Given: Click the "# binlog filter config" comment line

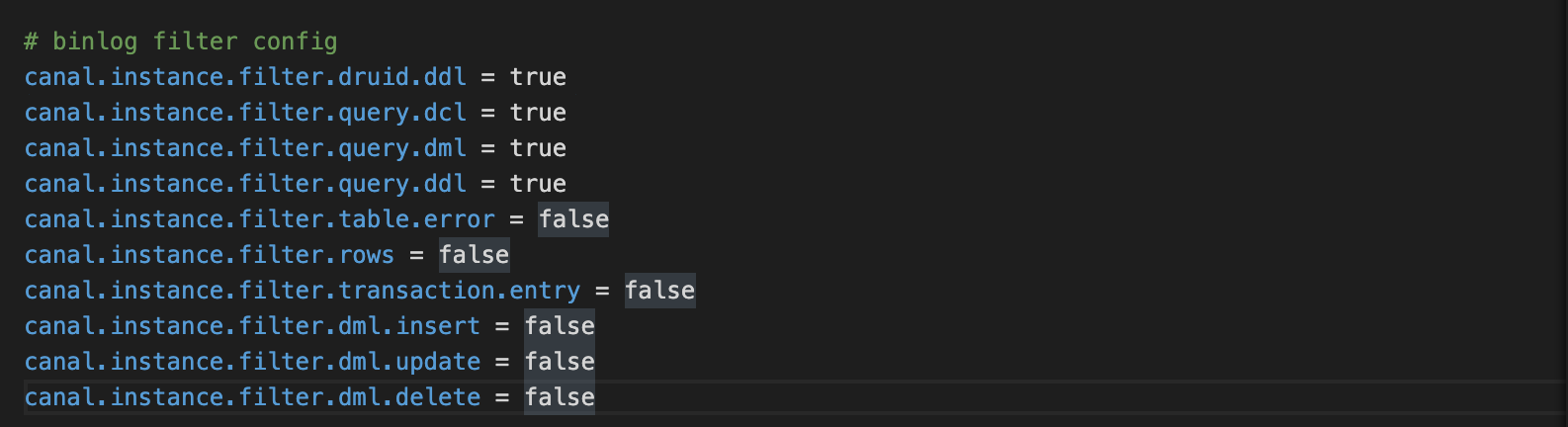Looking at the screenshot, I should [x=181, y=42].
